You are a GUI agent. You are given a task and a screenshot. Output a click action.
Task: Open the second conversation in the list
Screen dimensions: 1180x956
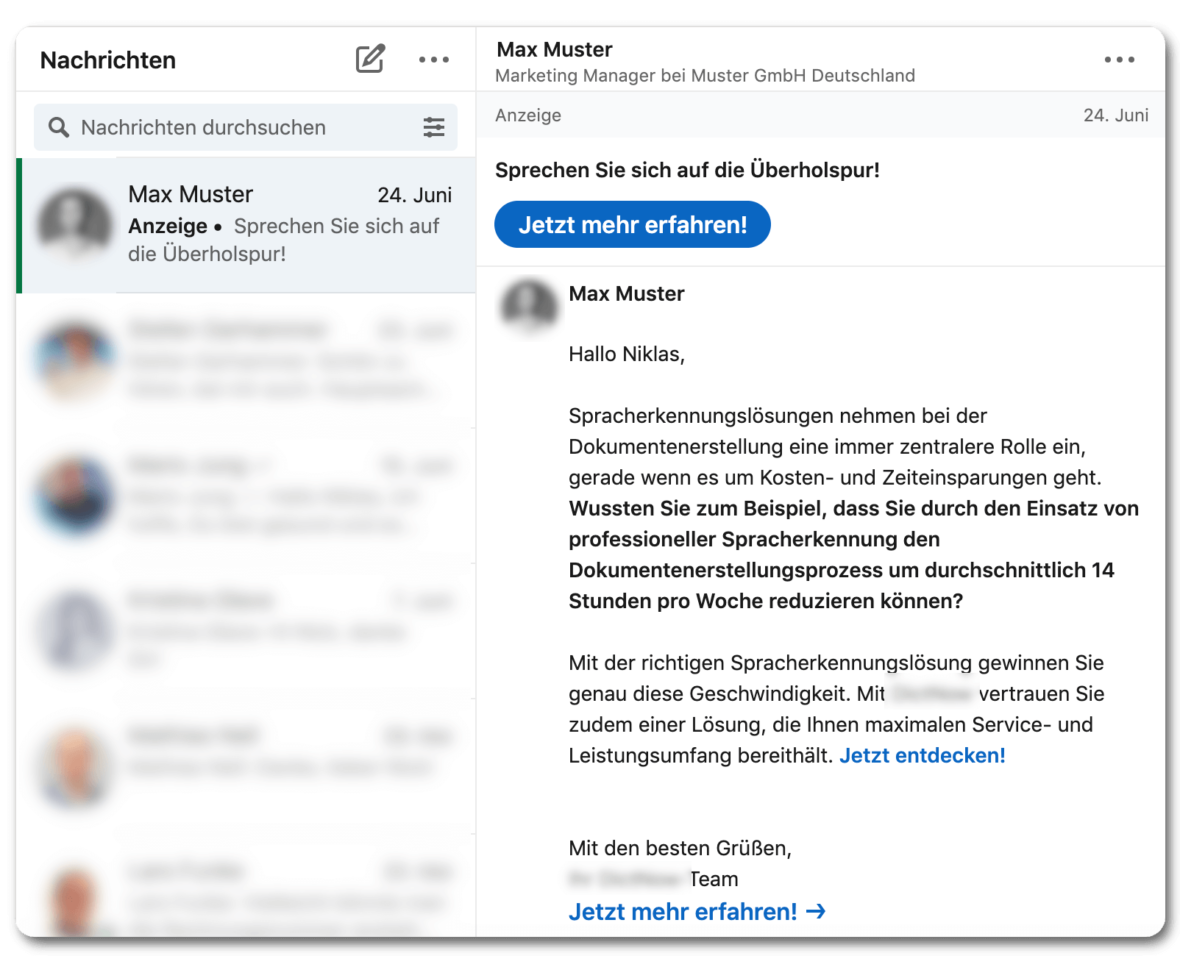(245, 360)
